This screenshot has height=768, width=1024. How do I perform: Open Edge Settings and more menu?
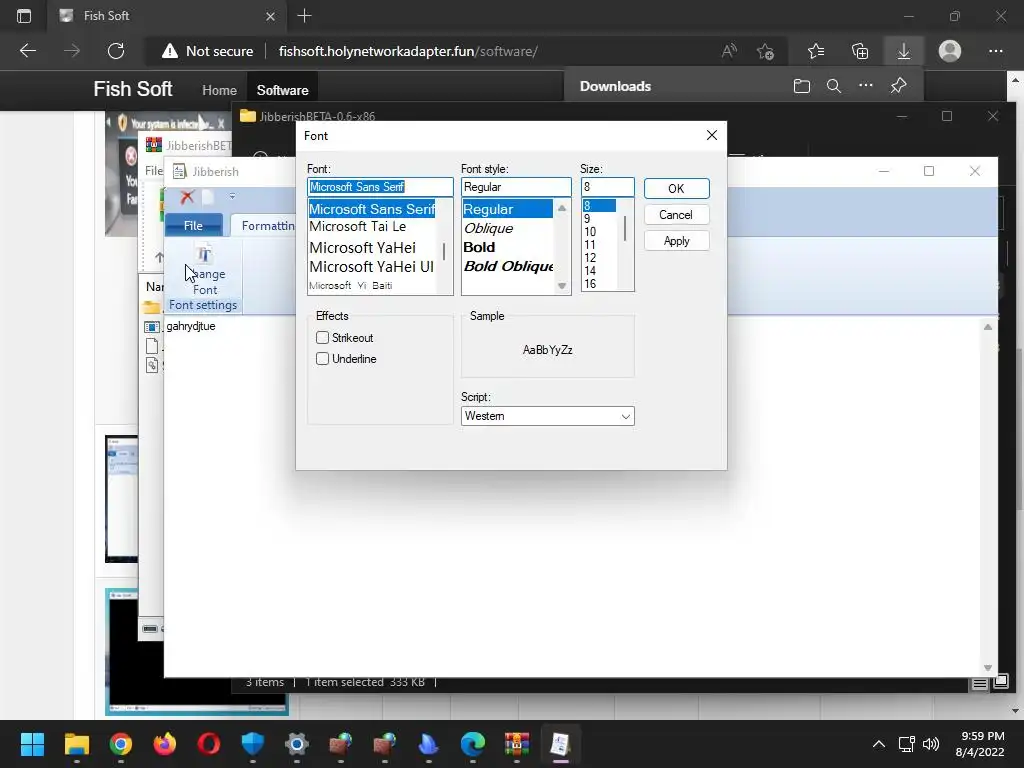point(995,51)
